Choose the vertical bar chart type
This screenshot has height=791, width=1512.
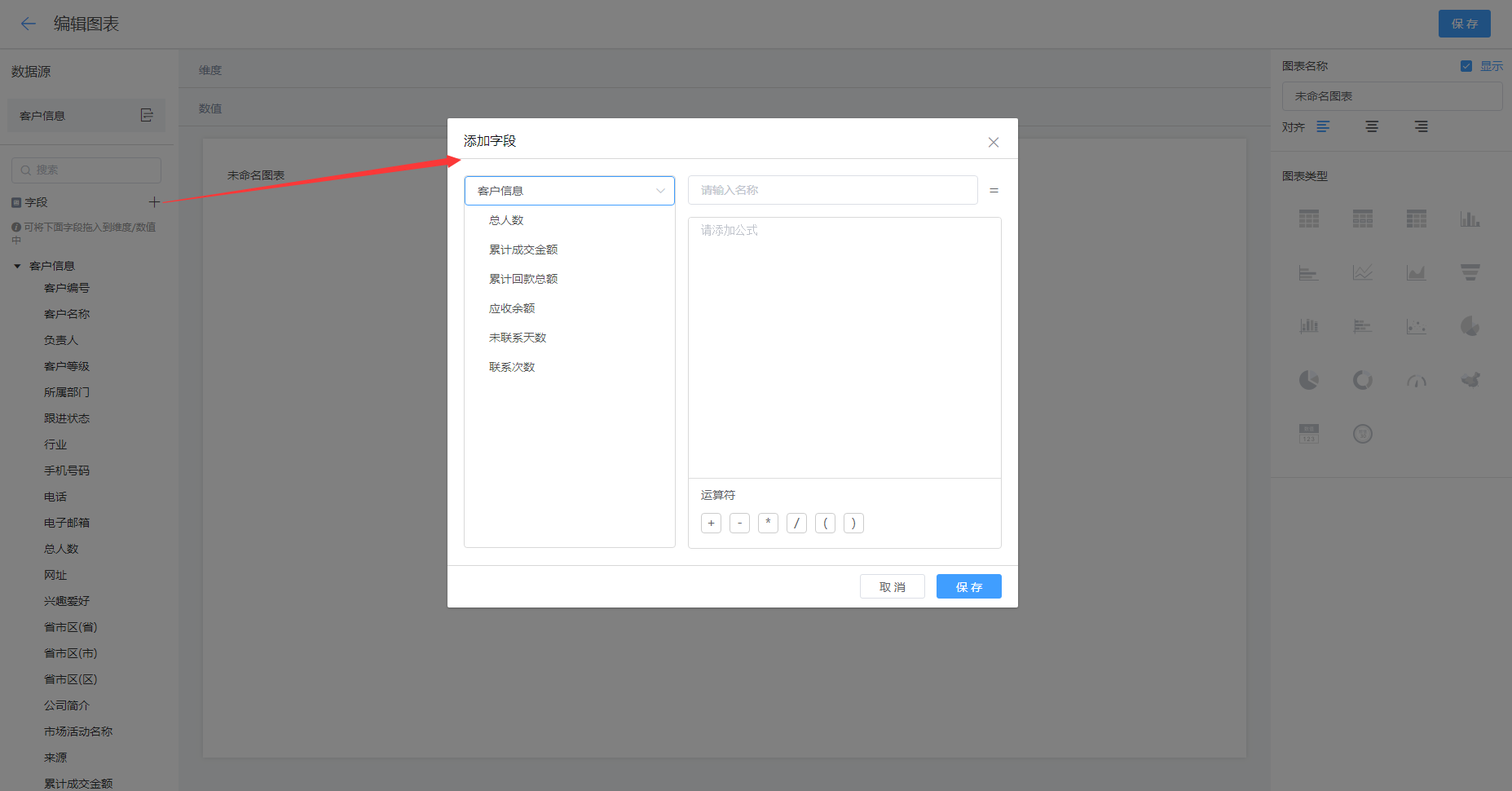click(x=1470, y=219)
